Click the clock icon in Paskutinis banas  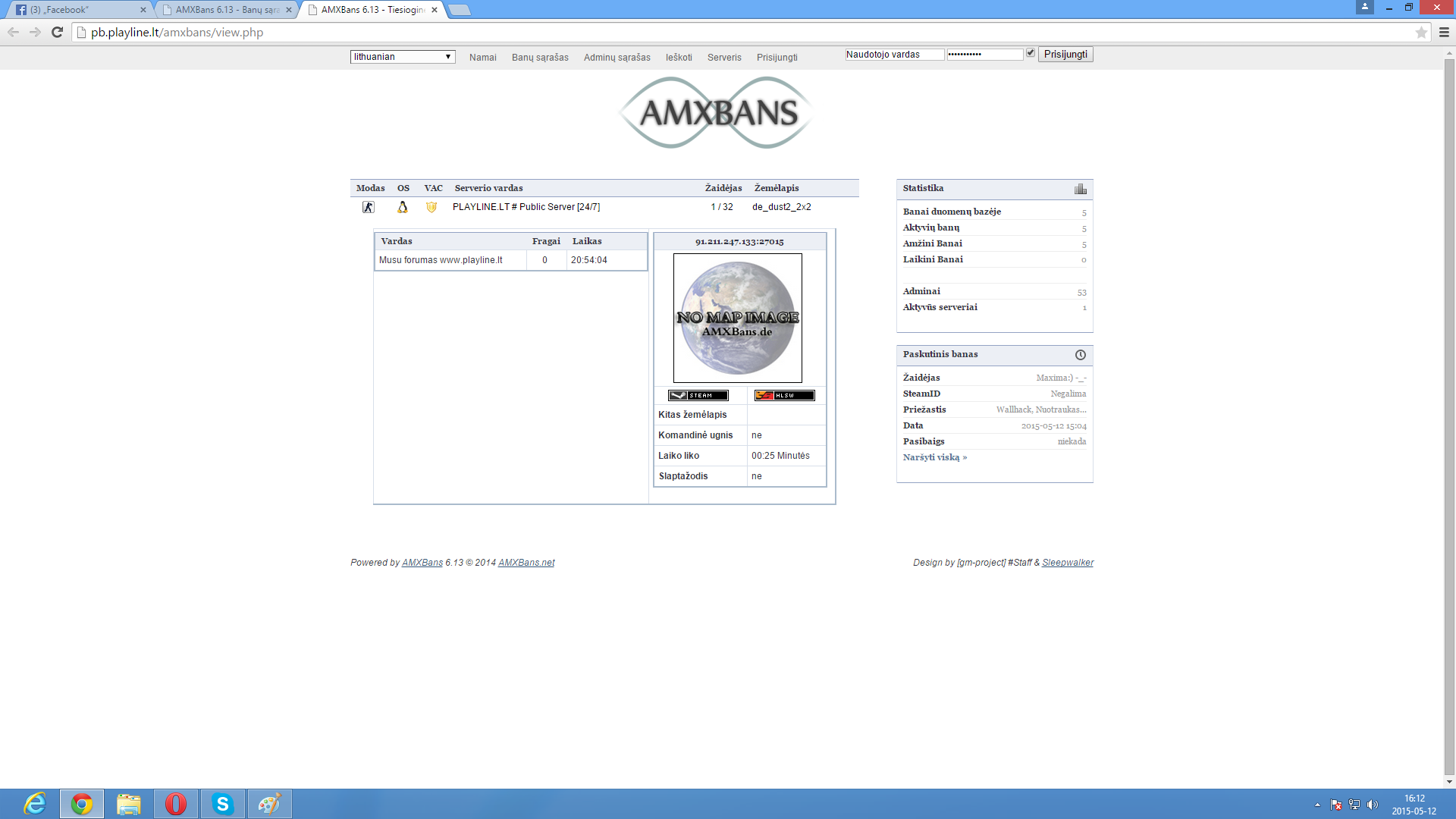coord(1081,355)
